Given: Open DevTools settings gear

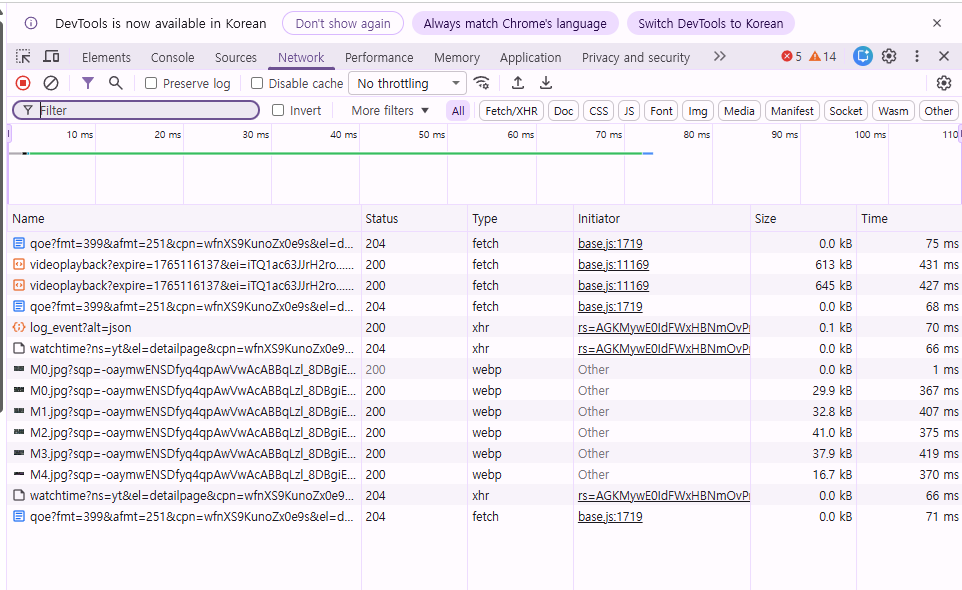Looking at the screenshot, I should pyautogui.click(x=889, y=56).
